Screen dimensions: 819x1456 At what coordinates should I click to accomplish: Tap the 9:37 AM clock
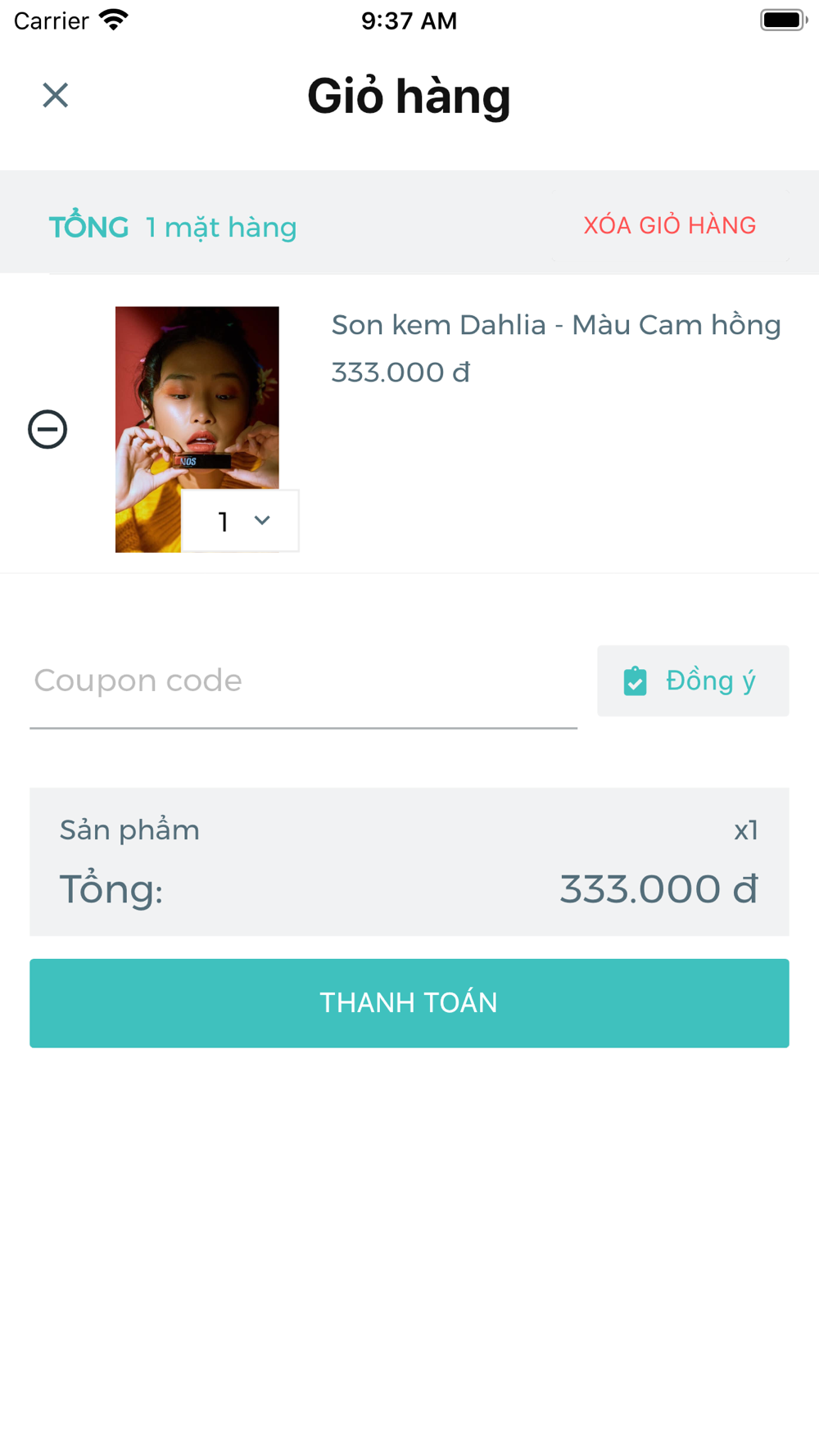click(x=409, y=20)
